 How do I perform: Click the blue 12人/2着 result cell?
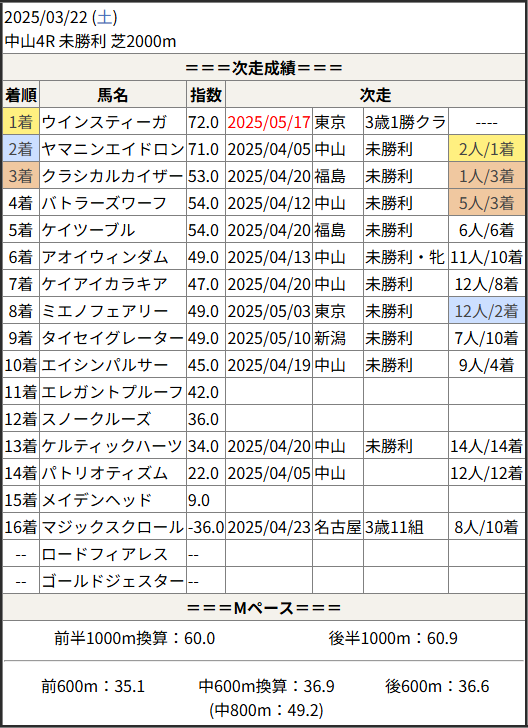[x=487, y=311]
